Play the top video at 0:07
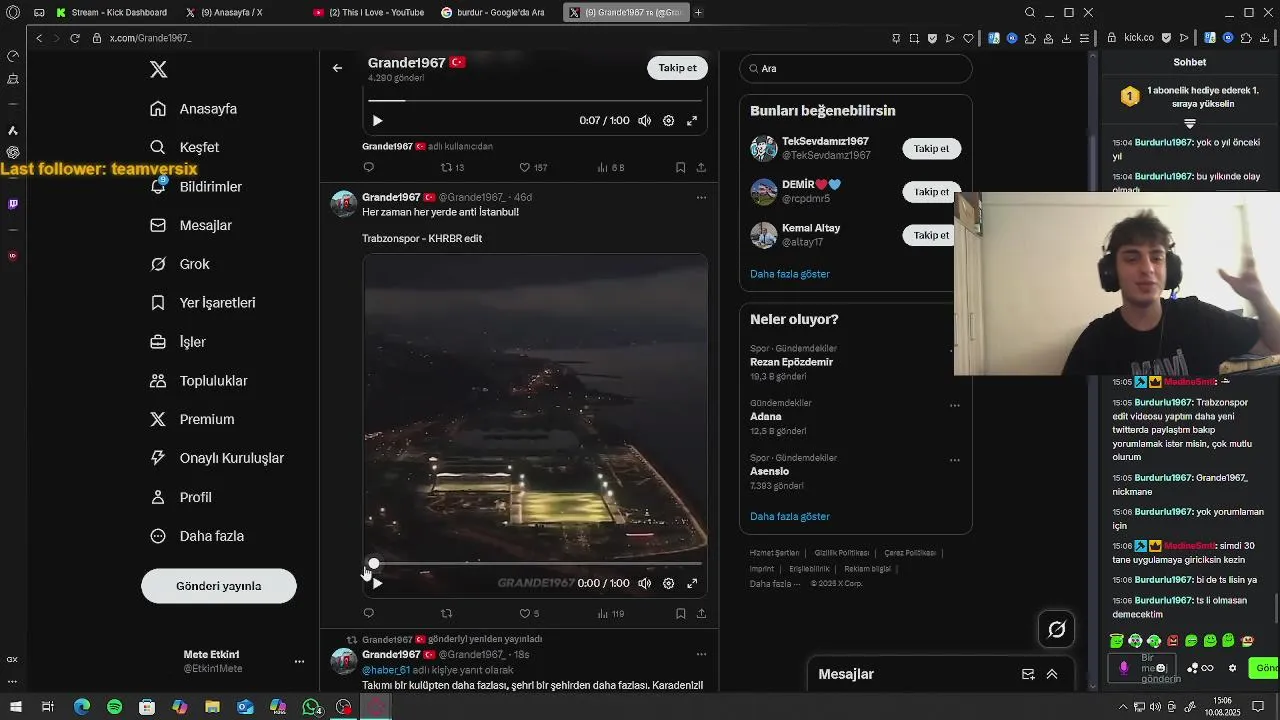This screenshot has width=1280, height=720. pos(377,120)
